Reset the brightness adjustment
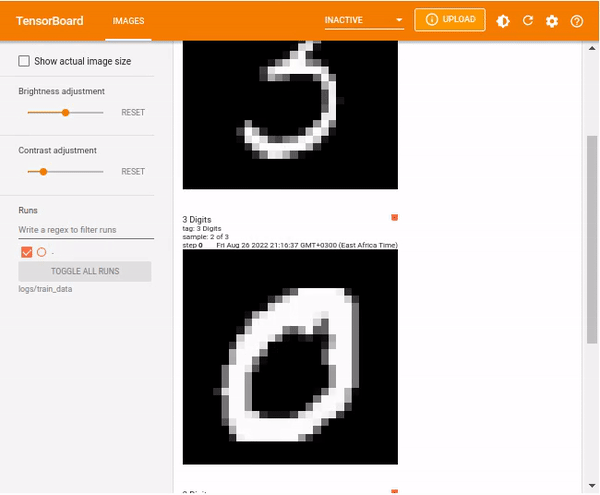The height and width of the screenshot is (495, 600). click(x=133, y=112)
